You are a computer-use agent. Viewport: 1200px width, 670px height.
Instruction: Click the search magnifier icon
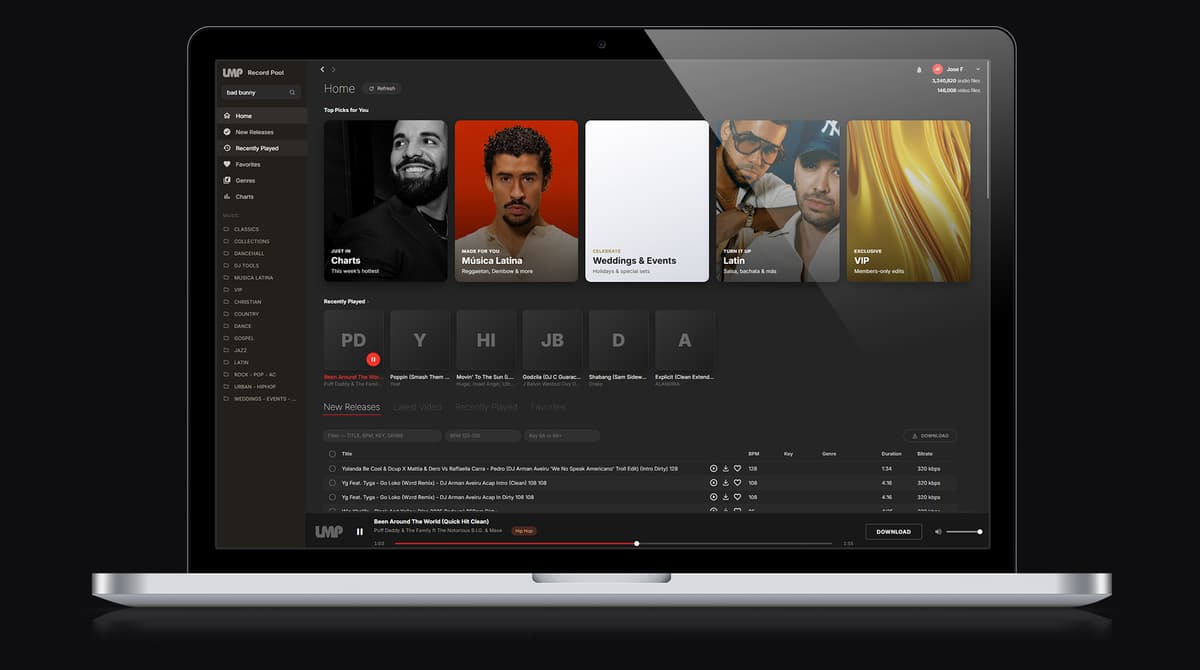tap(292, 92)
